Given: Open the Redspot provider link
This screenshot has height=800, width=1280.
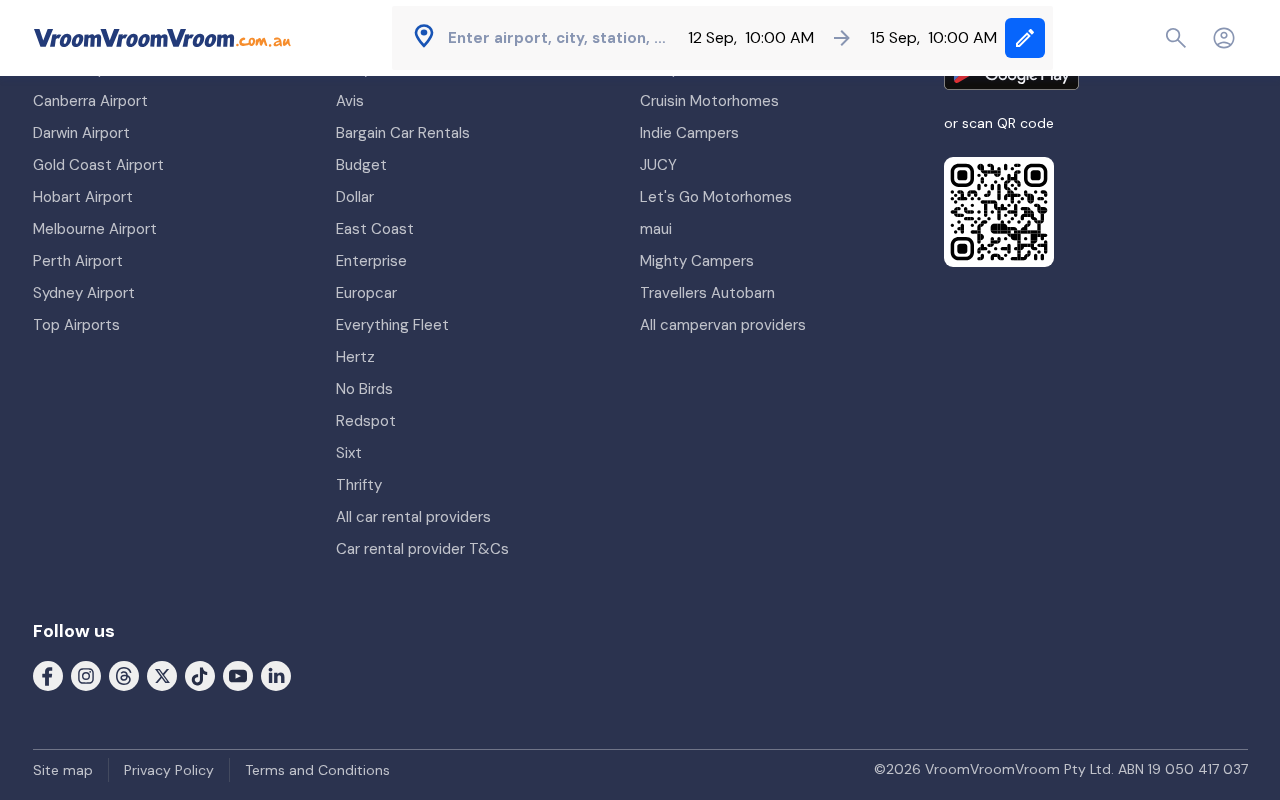Looking at the screenshot, I should [x=366, y=421].
